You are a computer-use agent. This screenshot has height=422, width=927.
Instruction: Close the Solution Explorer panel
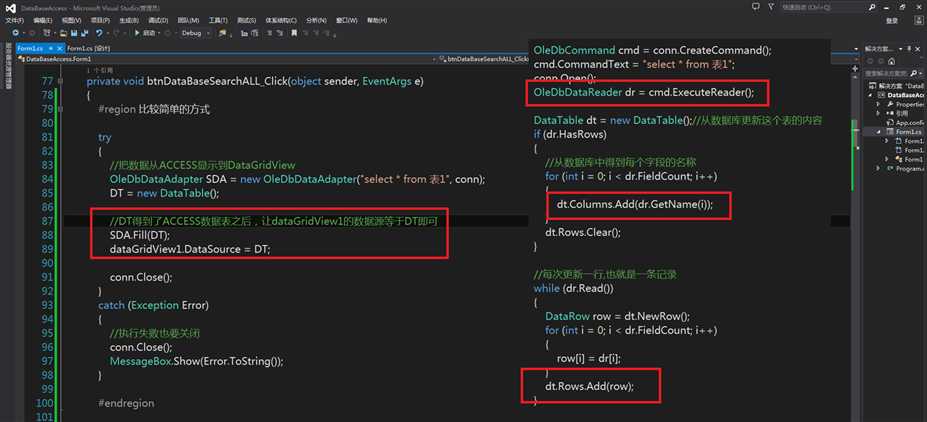pyautogui.click(x=918, y=48)
